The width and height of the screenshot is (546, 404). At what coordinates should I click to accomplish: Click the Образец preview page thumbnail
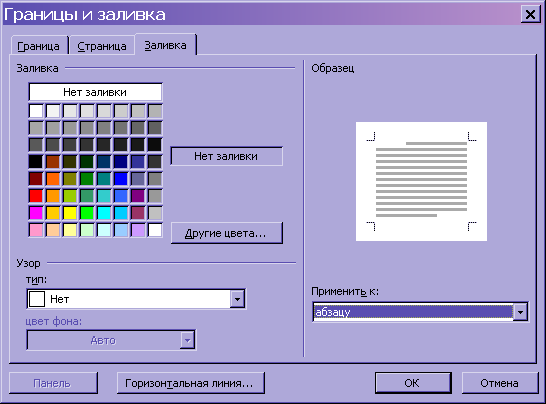(421, 181)
